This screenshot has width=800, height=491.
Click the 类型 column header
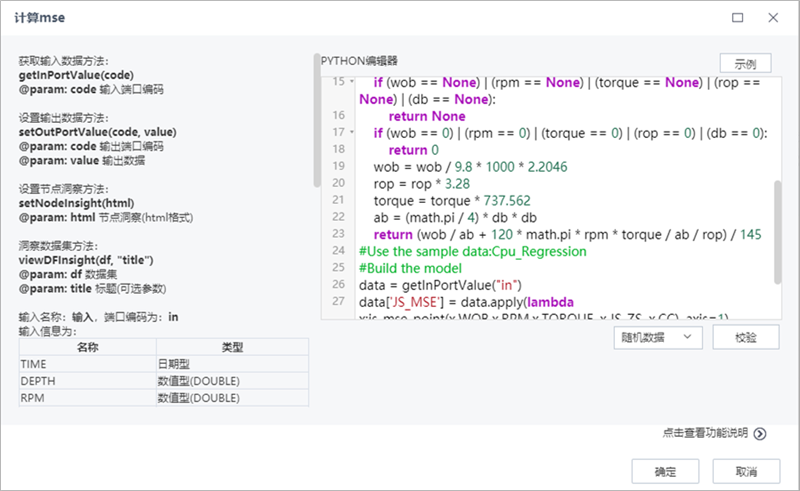coord(231,347)
